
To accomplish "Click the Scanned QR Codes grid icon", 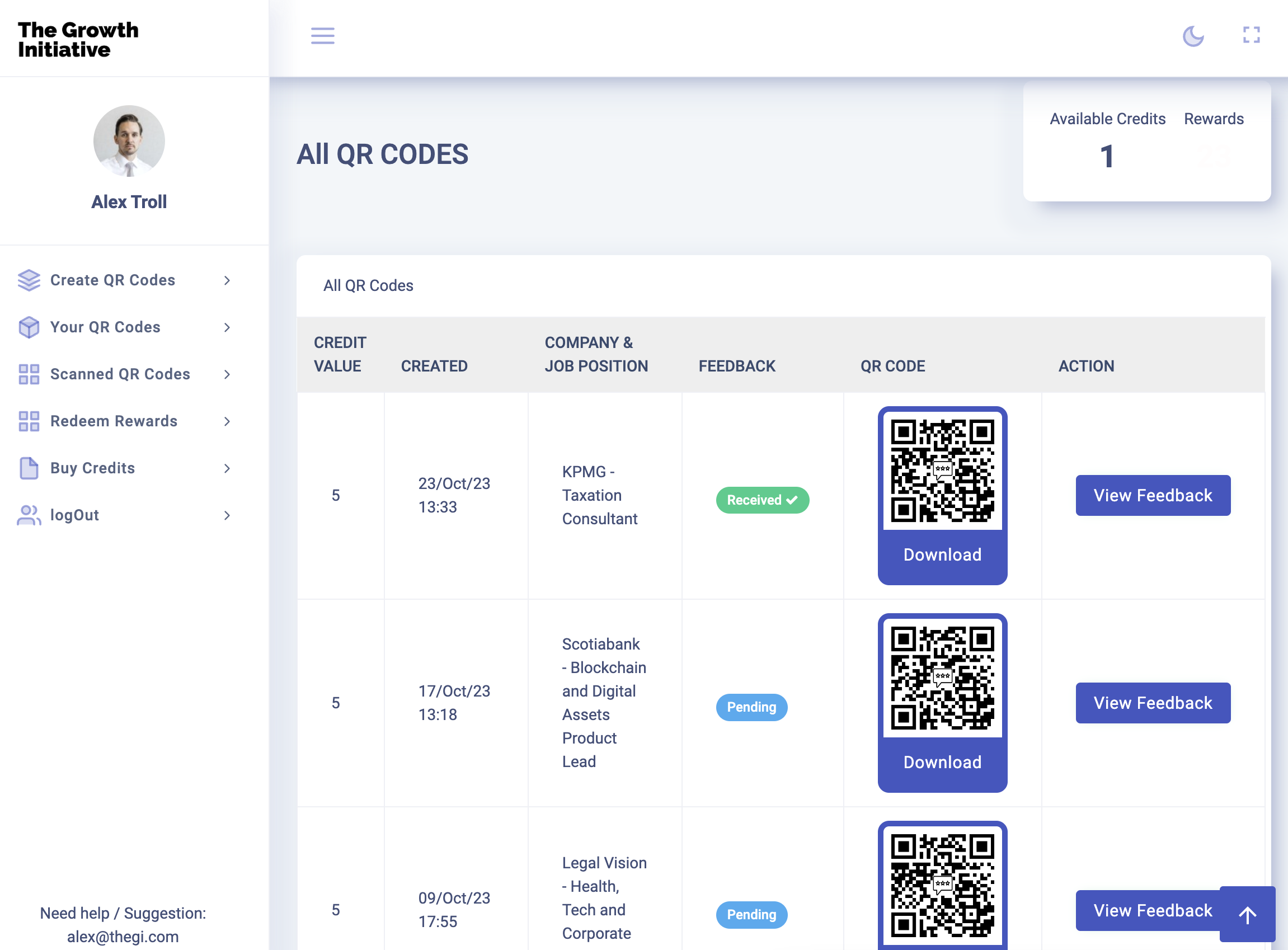I will 29,374.
